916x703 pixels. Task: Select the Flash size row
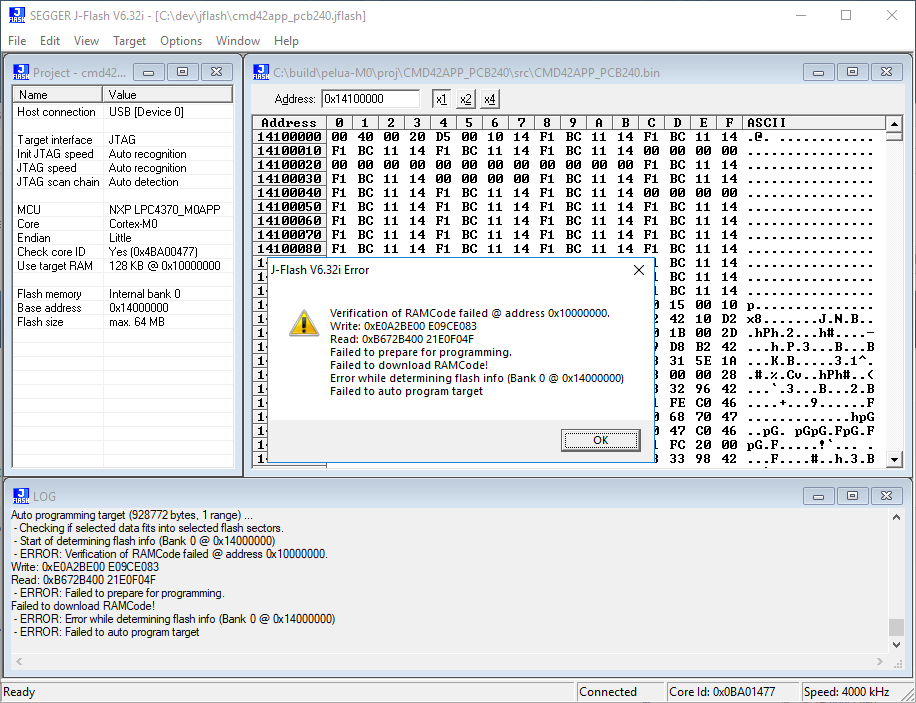123,322
